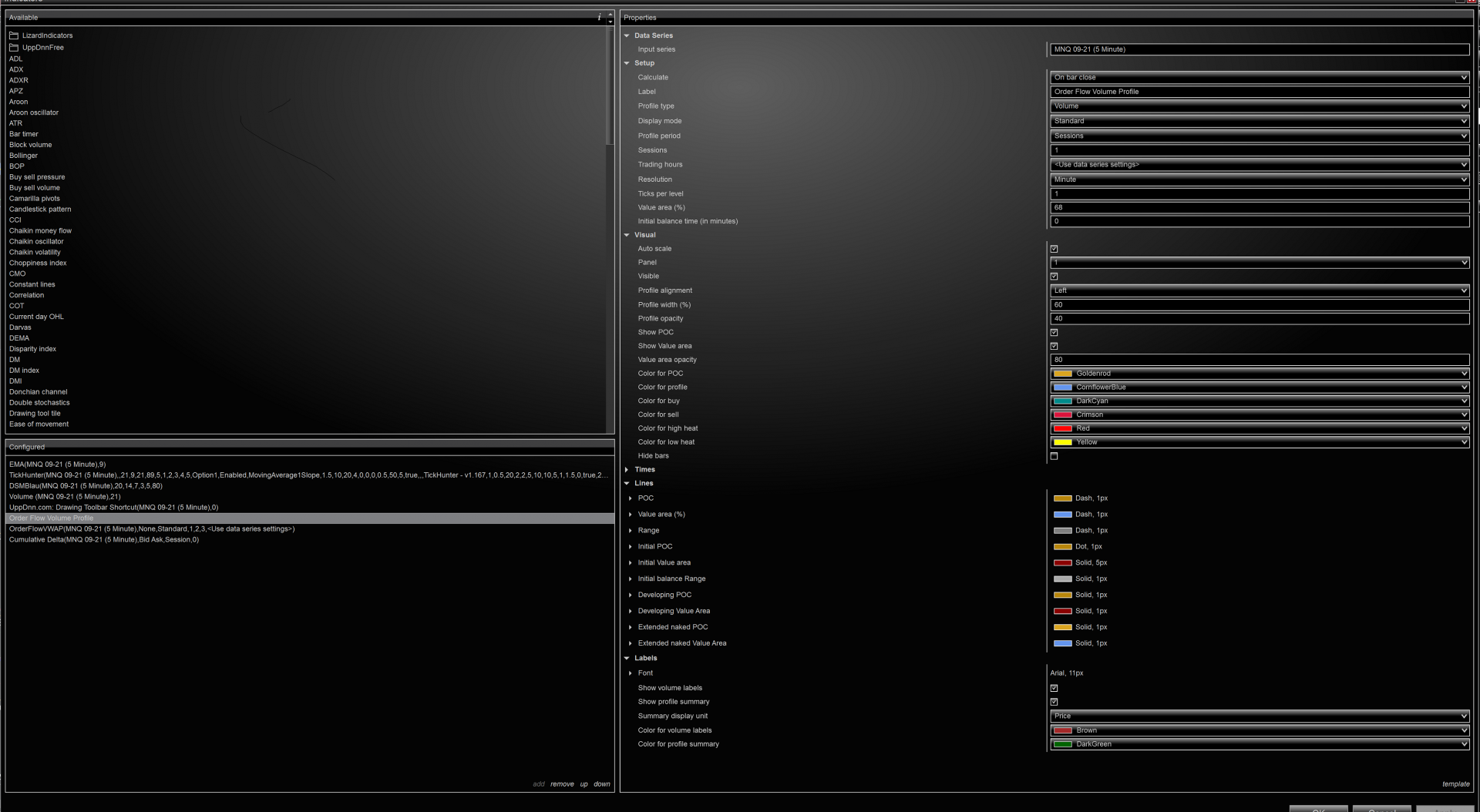Open the template link
This screenshot has width=1480, height=812.
coord(1455,784)
